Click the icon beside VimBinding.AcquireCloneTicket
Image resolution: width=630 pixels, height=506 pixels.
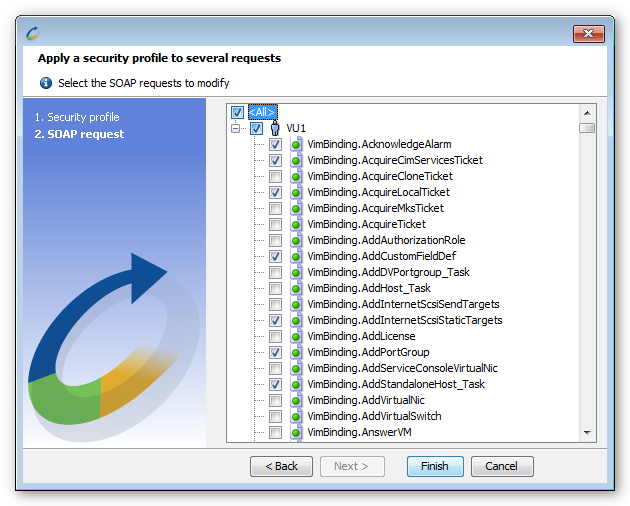point(296,176)
